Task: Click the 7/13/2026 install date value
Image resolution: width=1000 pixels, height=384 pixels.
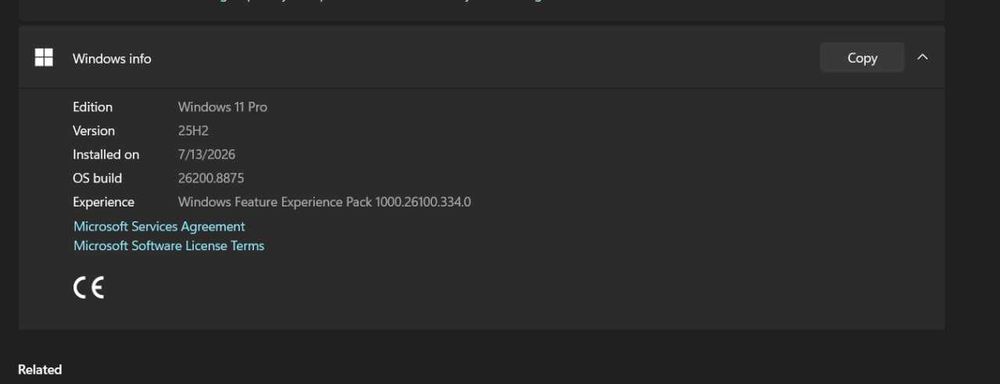Action: pos(207,154)
